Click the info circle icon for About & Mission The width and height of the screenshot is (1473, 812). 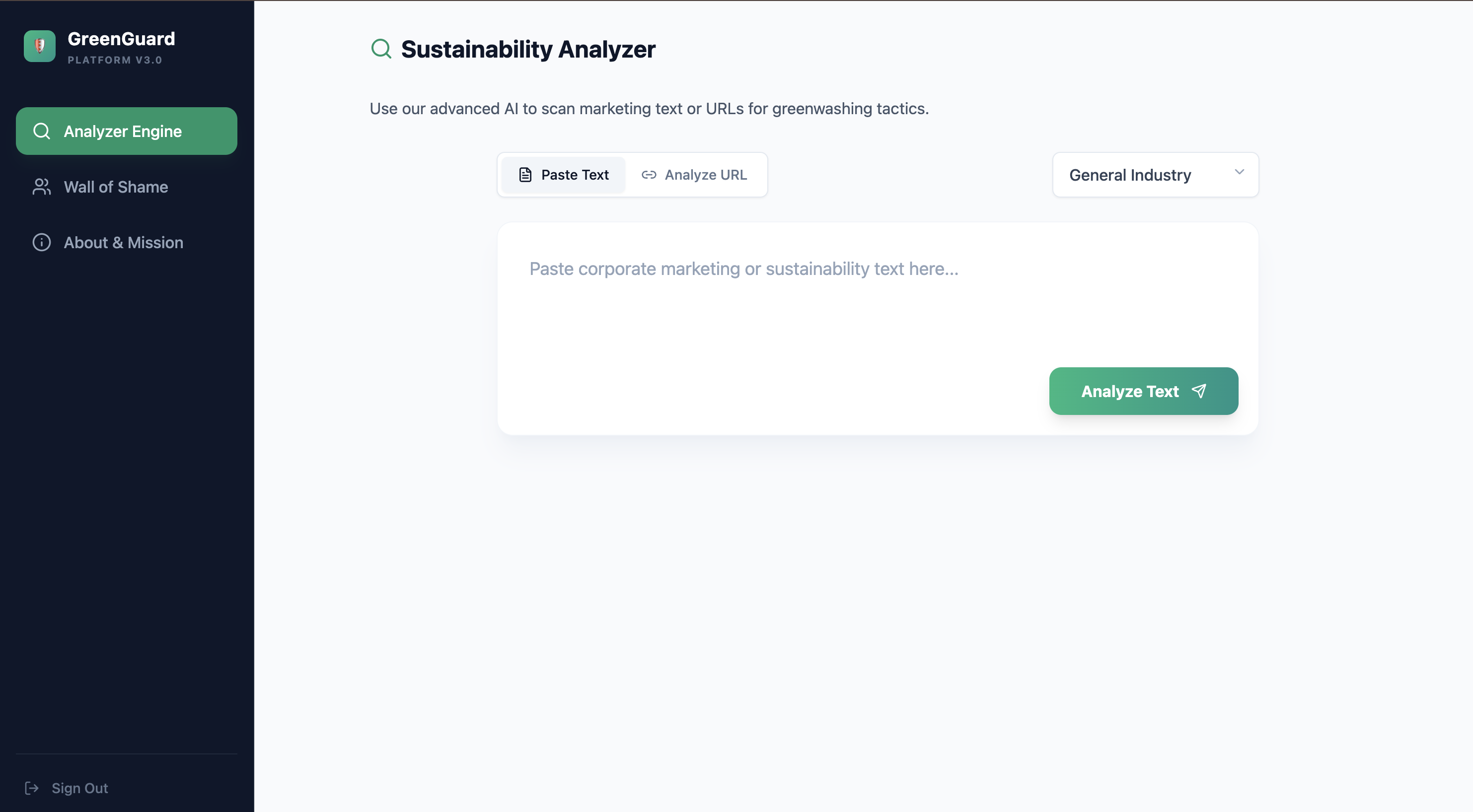42,242
